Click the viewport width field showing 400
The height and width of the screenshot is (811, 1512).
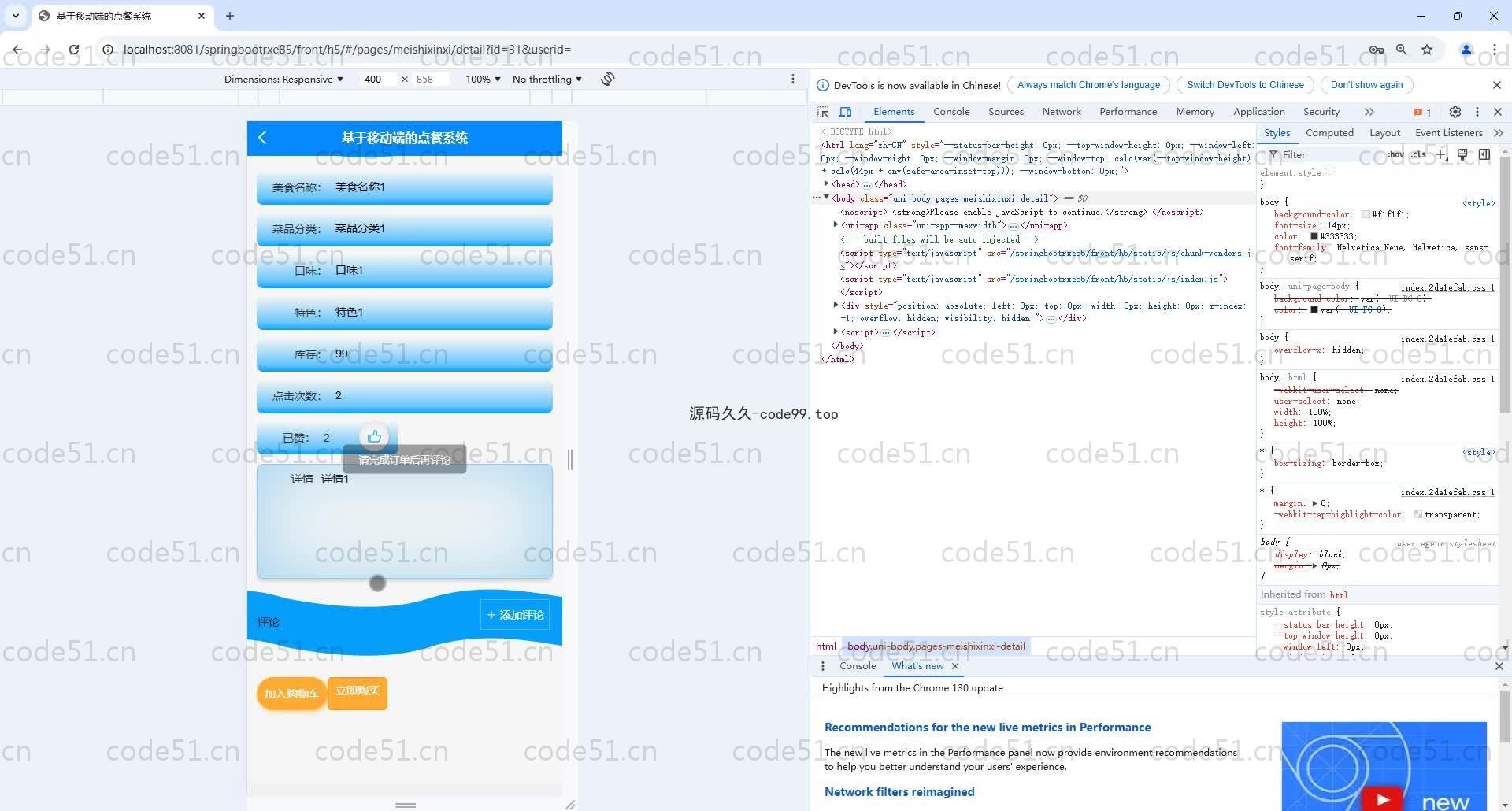point(380,79)
